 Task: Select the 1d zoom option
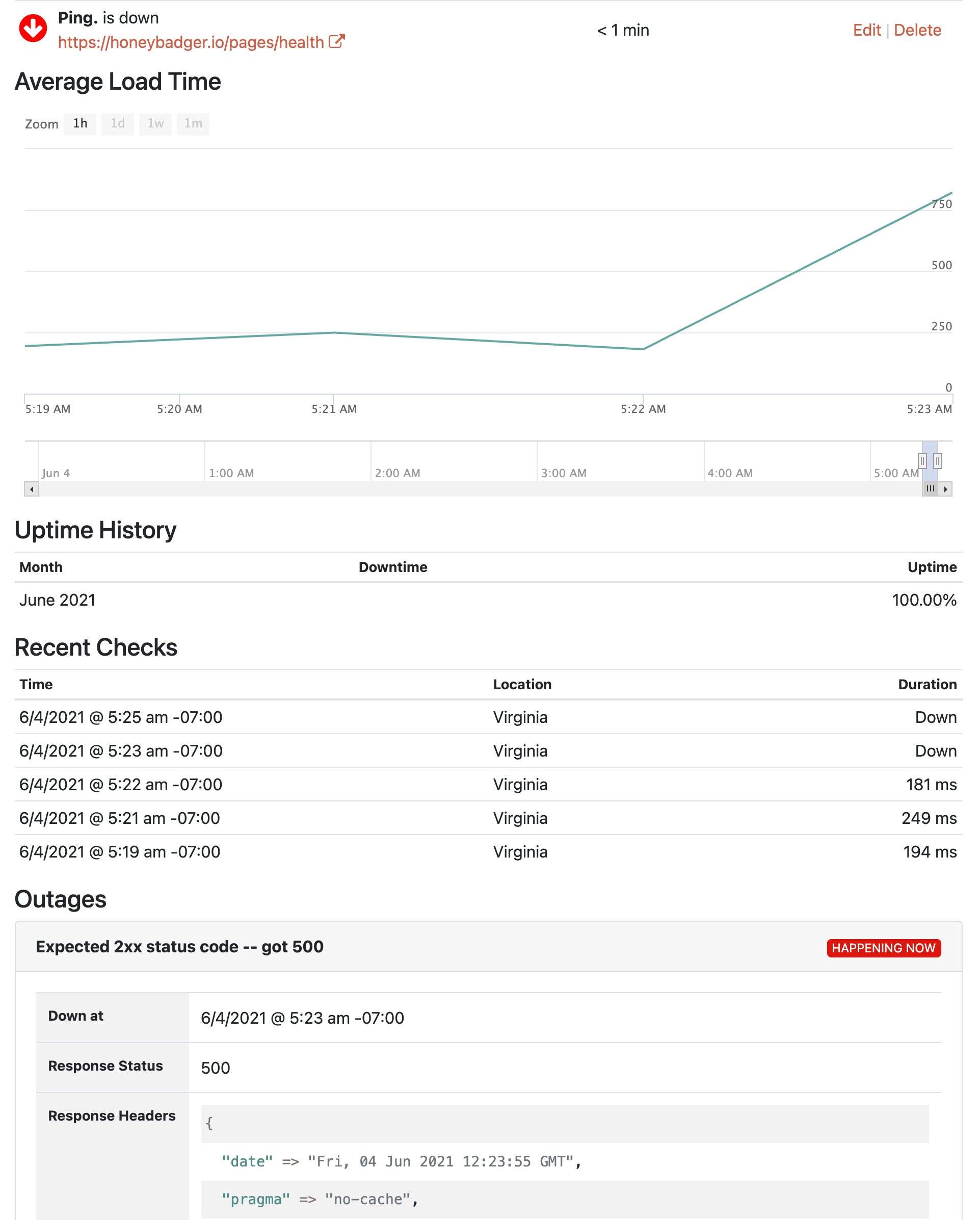coord(118,123)
